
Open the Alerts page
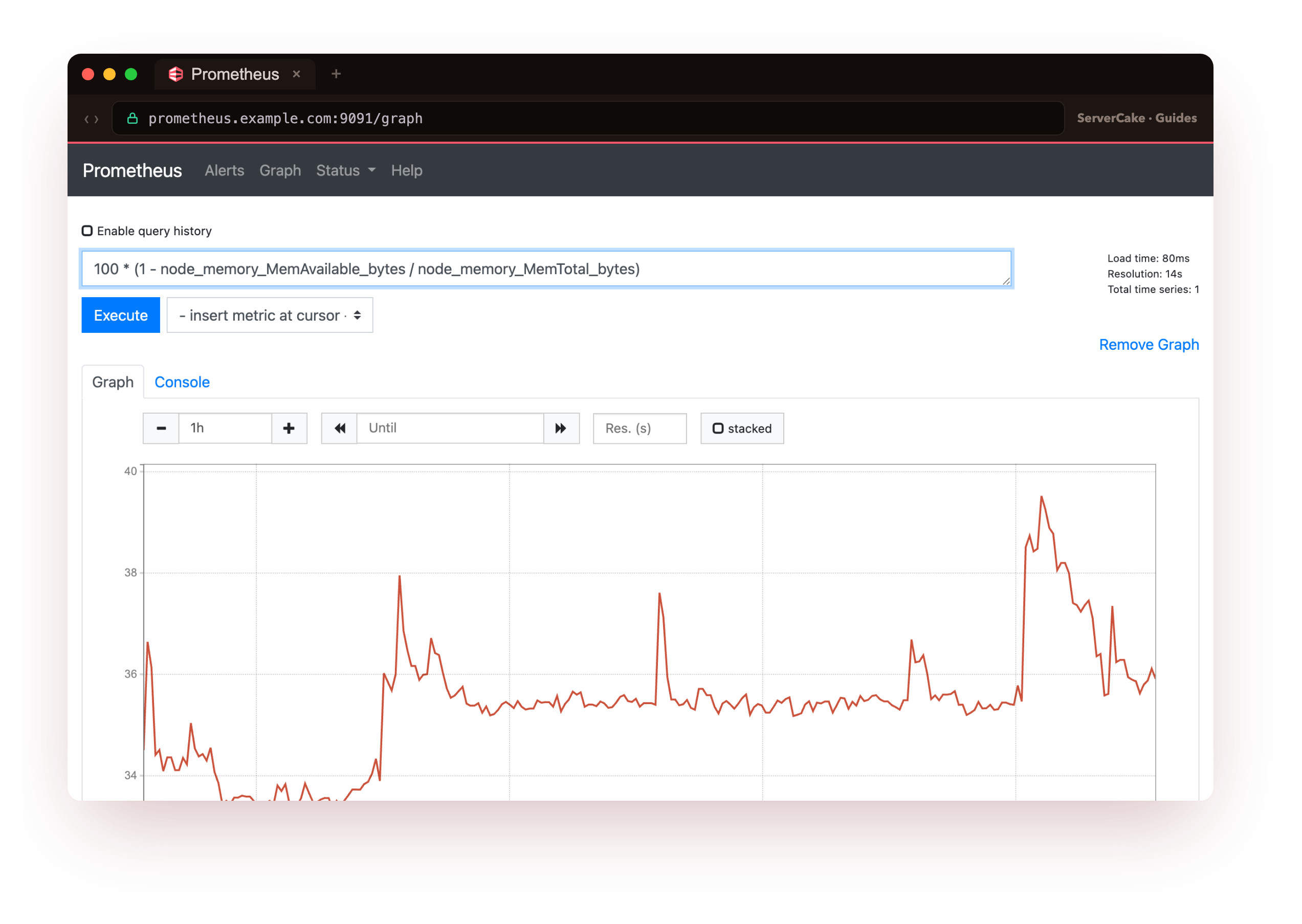(x=224, y=171)
